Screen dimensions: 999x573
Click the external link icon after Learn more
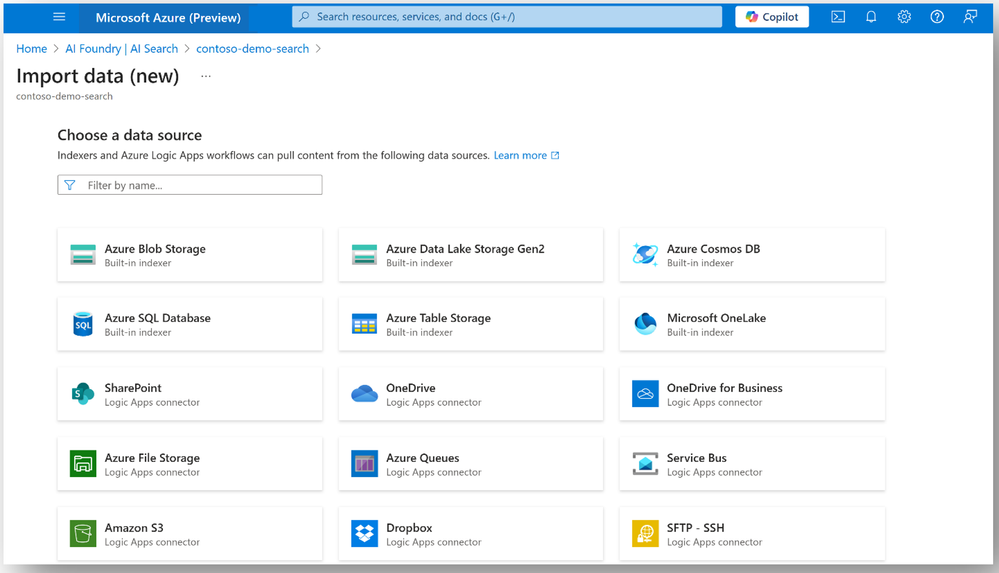point(555,156)
